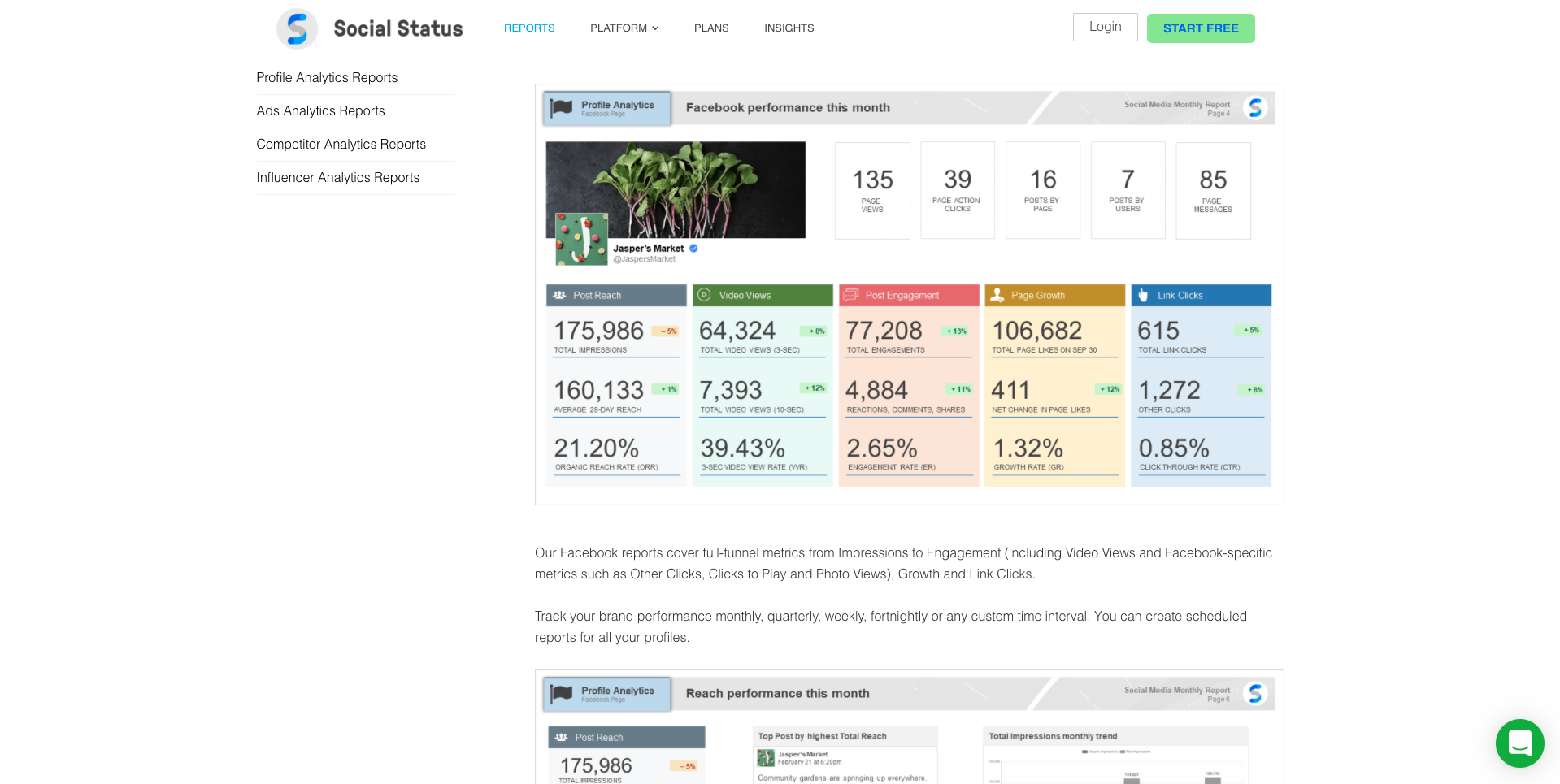The width and height of the screenshot is (1560, 784).
Task: Click the 39.43% video view rate
Action: coord(742,448)
